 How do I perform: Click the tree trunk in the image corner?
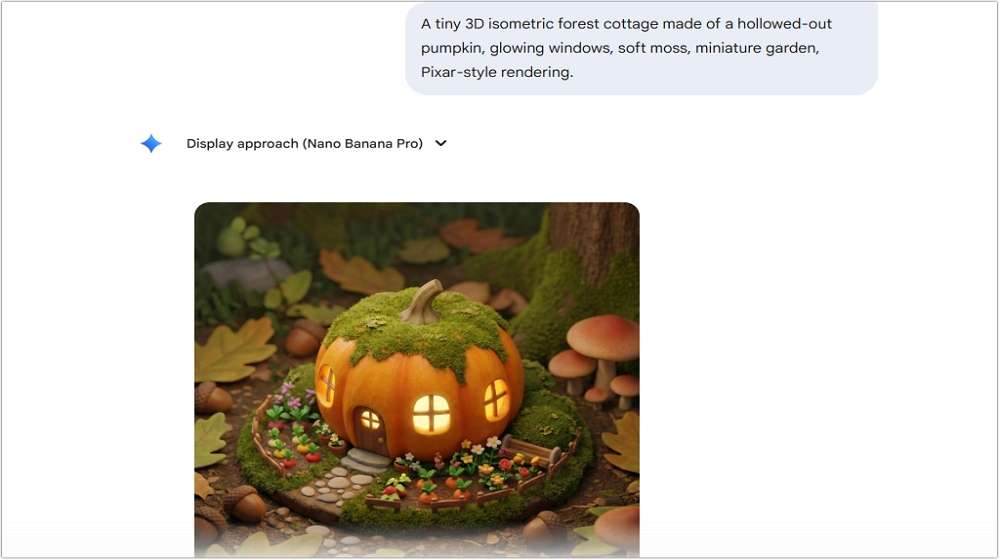pyautogui.click(x=594, y=242)
